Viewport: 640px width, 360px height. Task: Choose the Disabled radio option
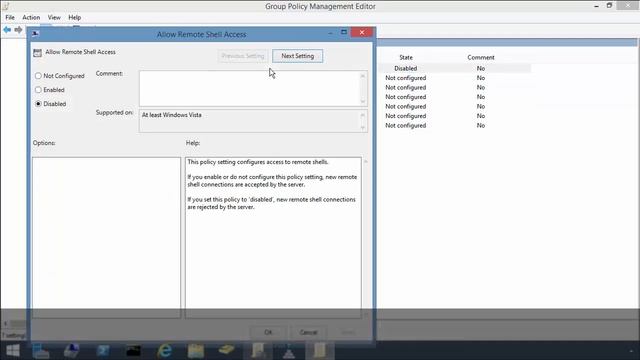(38, 104)
